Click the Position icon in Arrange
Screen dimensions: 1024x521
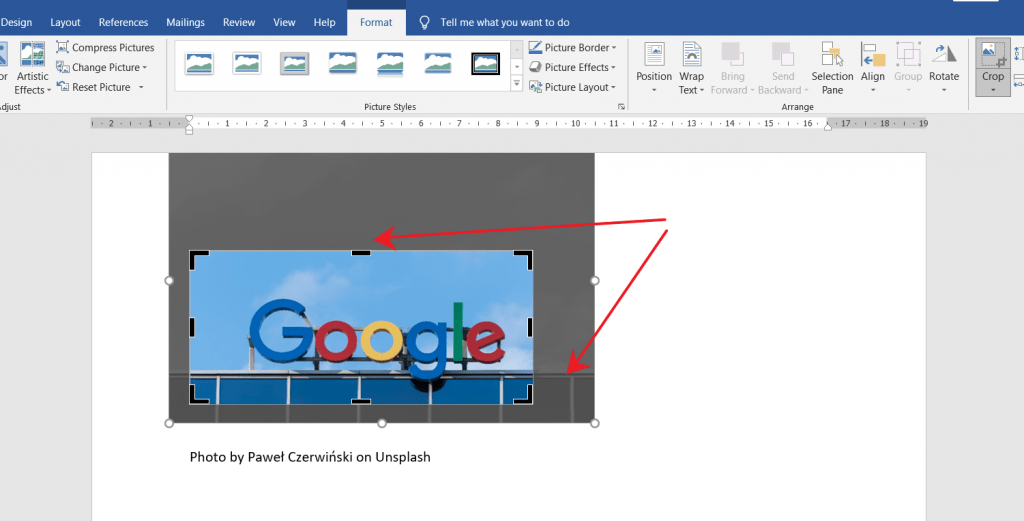[x=654, y=56]
